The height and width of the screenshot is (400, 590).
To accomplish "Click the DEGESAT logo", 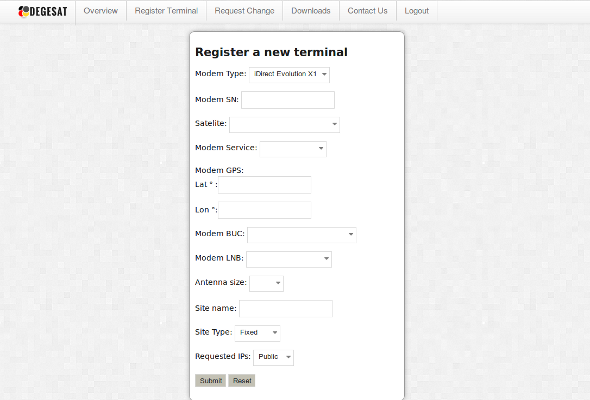I will [x=43, y=12].
